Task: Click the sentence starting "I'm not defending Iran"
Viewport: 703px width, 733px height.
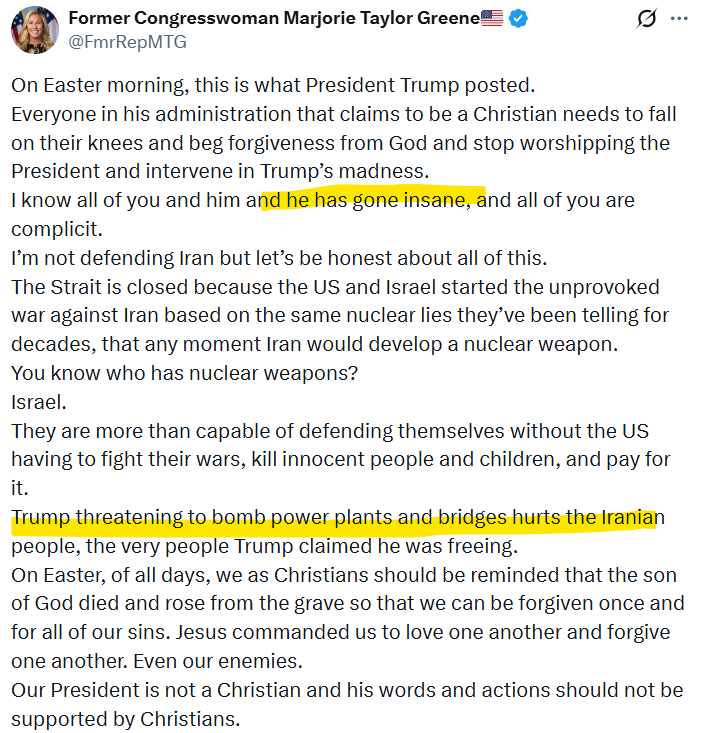Action: (x=279, y=257)
